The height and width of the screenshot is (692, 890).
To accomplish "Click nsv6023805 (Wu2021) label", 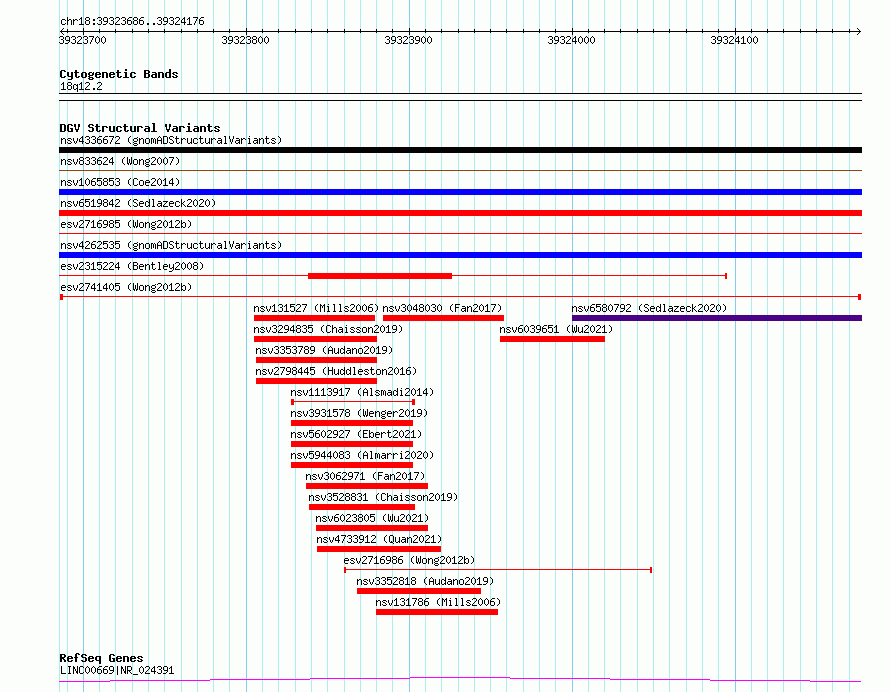I will pyautogui.click(x=372, y=518).
